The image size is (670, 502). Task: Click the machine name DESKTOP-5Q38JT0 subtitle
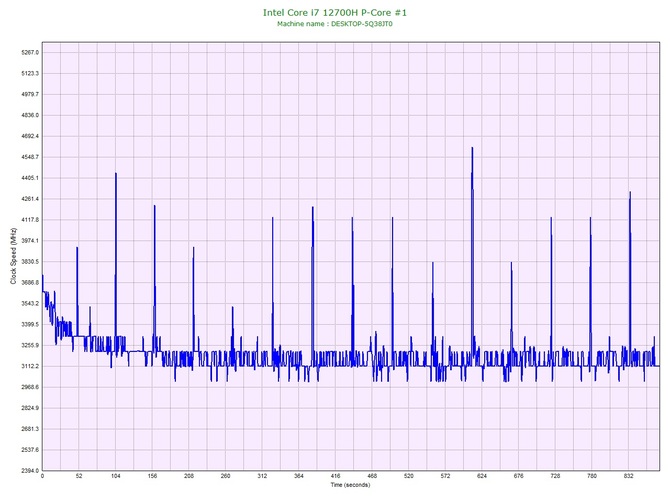[x=335, y=24]
